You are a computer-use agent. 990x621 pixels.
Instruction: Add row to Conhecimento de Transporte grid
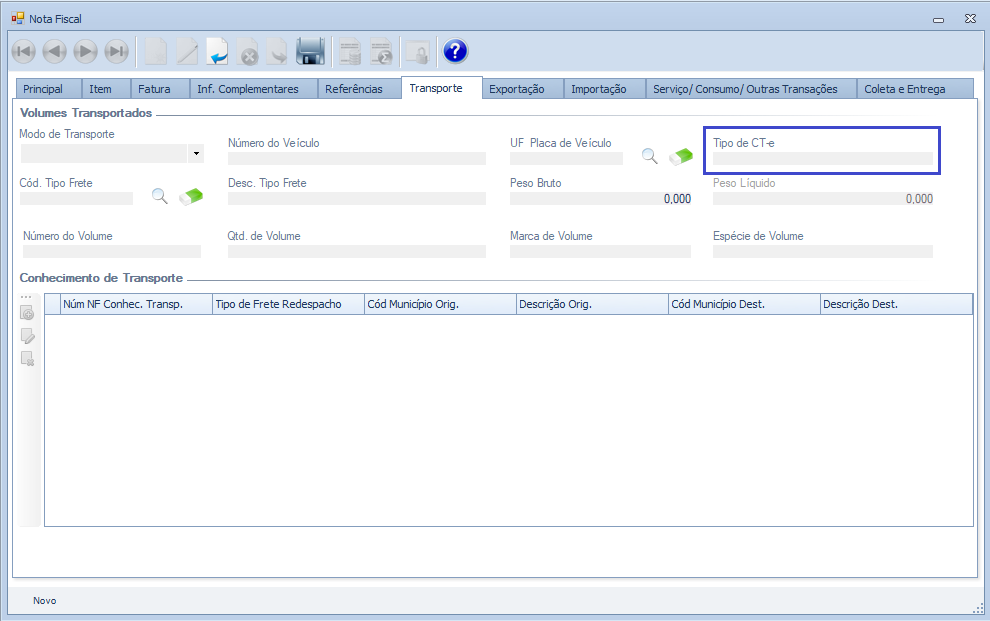pyautogui.click(x=27, y=313)
